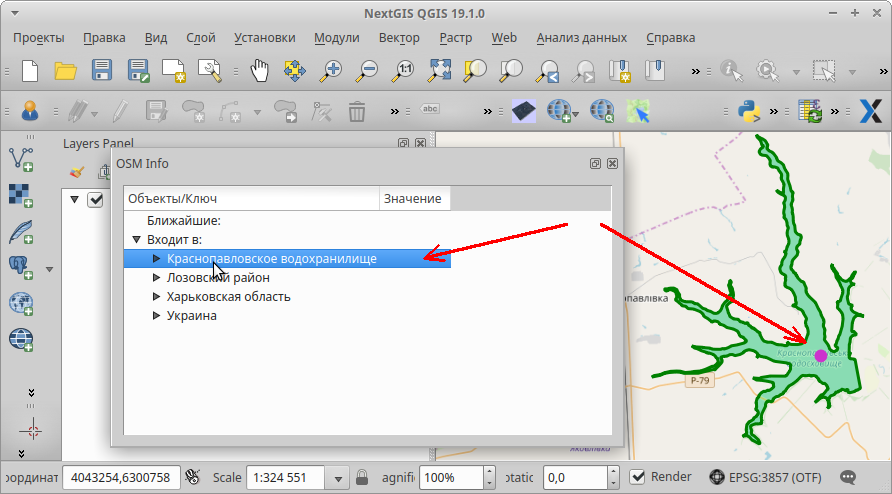Open the Справка menu
Screen dimensions: 892x494
(x=671, y=38)
